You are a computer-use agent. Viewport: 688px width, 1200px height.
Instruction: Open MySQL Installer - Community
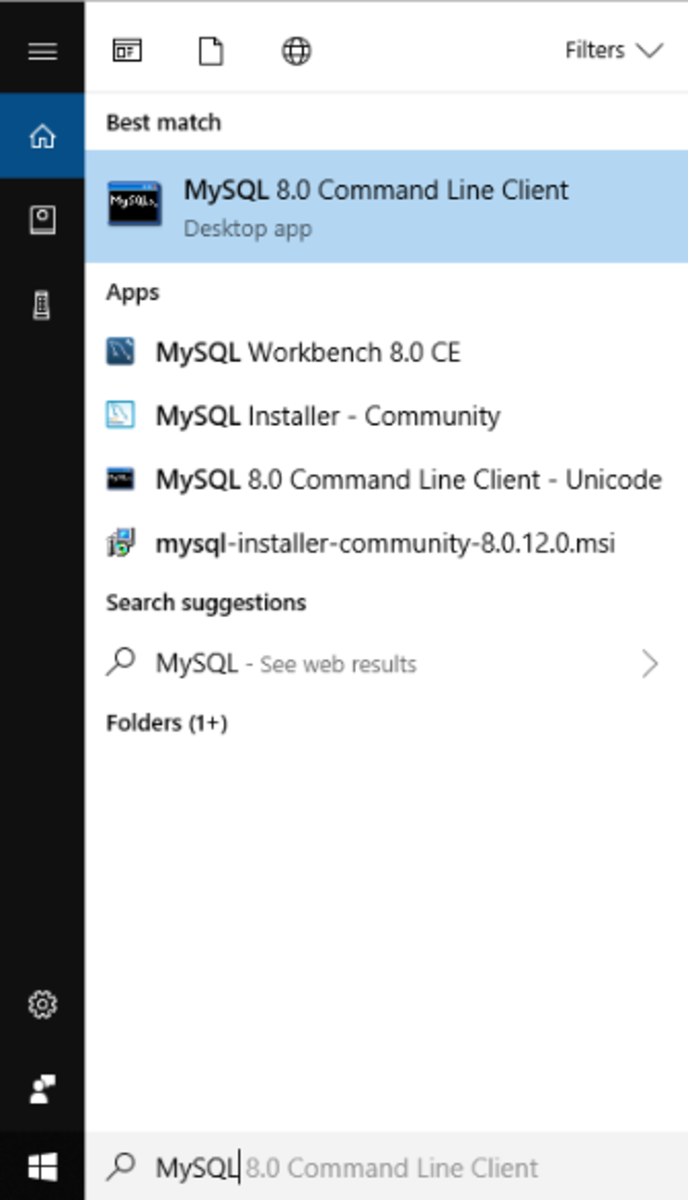coord(387,416)
